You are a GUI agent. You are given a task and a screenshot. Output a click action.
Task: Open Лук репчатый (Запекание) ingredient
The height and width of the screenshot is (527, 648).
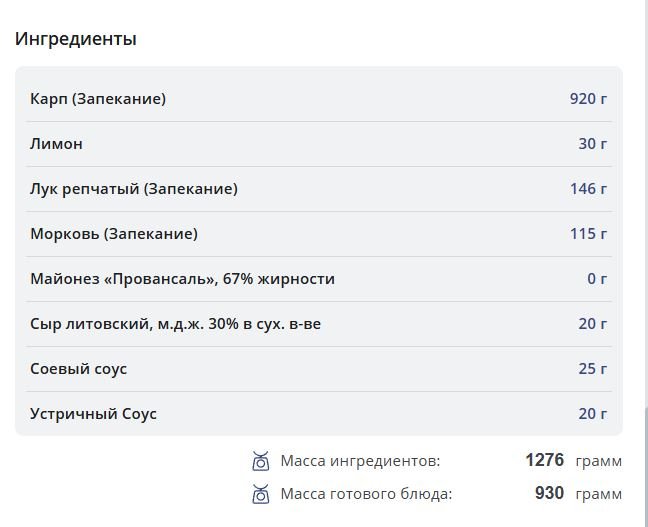point(134,189)
